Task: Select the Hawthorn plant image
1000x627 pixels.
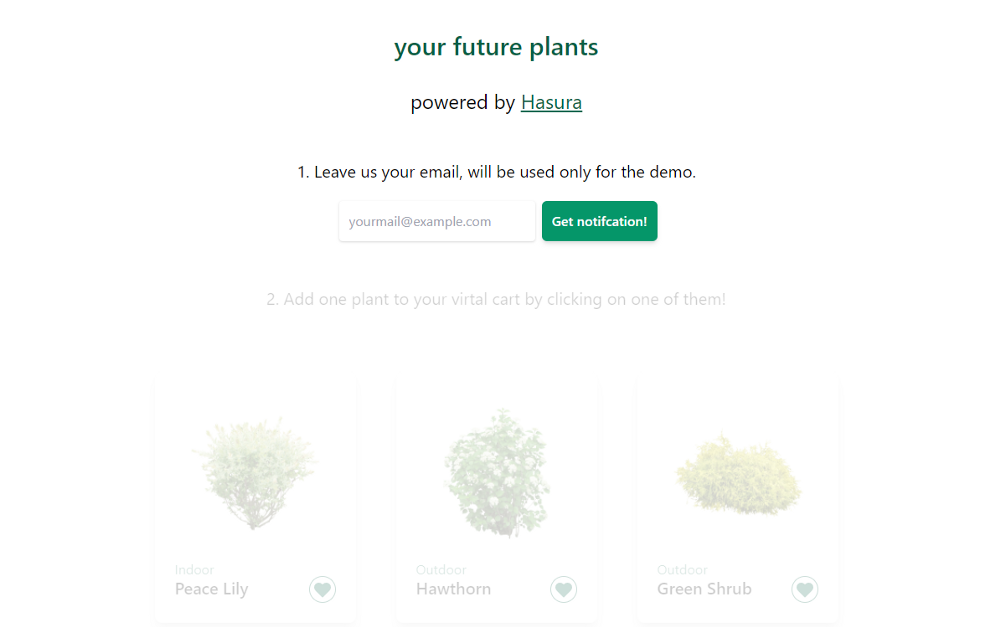Action: click(497, 473)
